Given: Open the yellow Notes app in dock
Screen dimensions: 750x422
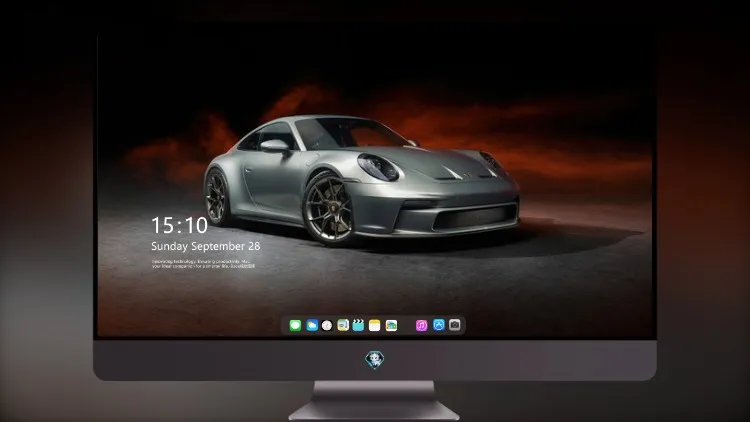Looking at the screenshot, I should 375,325.
